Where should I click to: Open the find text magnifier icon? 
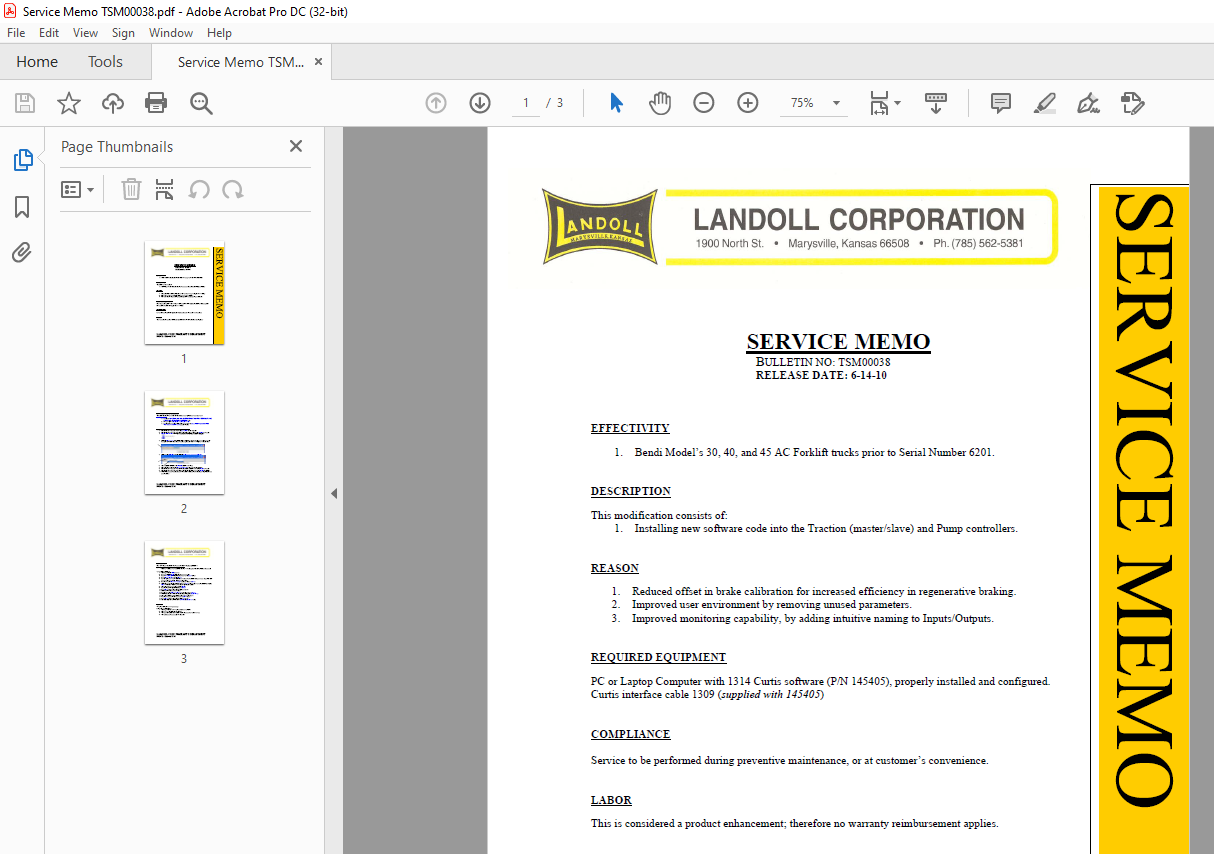202,103
